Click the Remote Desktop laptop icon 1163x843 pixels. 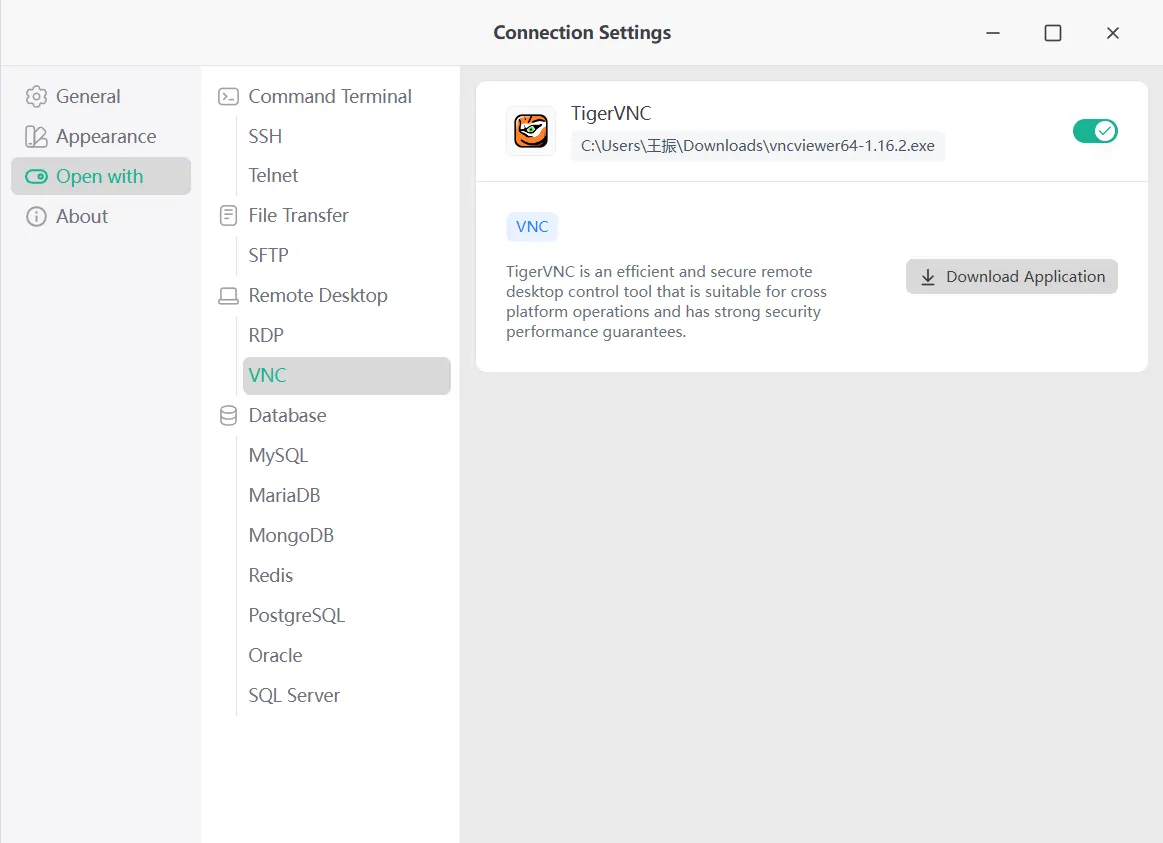[x=228, y=296]
